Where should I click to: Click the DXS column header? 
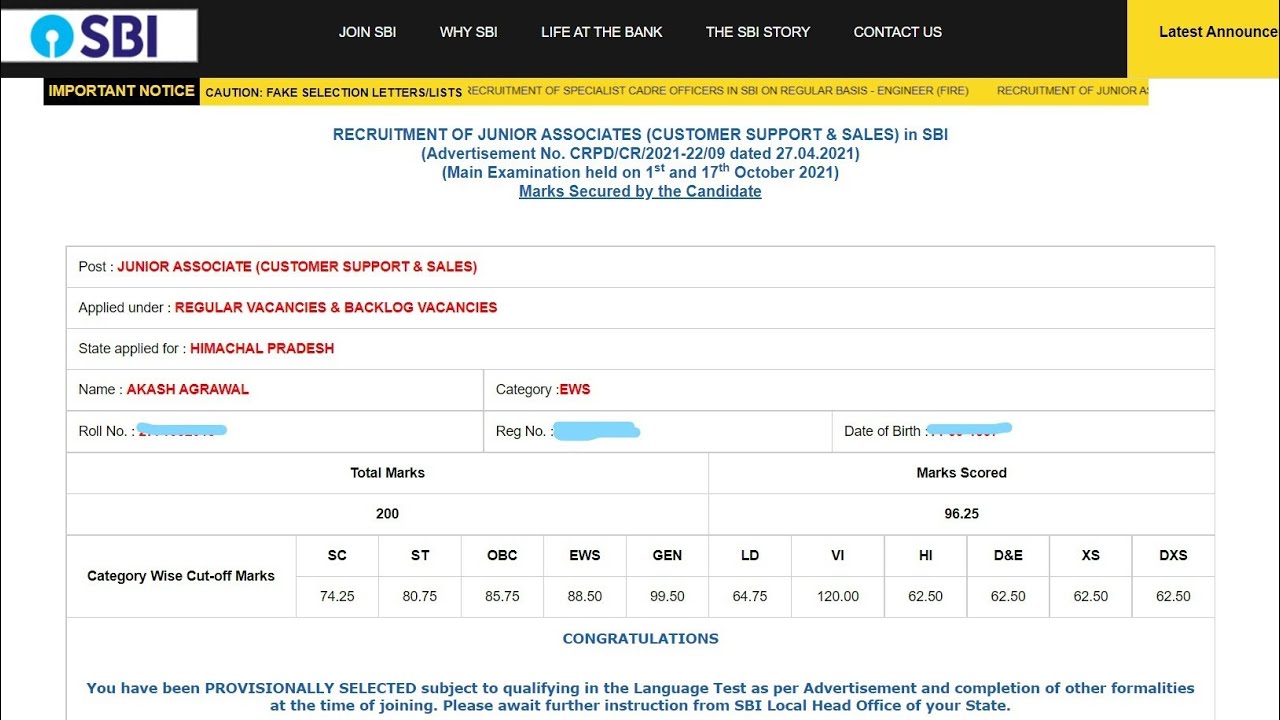pos(1173,555)
